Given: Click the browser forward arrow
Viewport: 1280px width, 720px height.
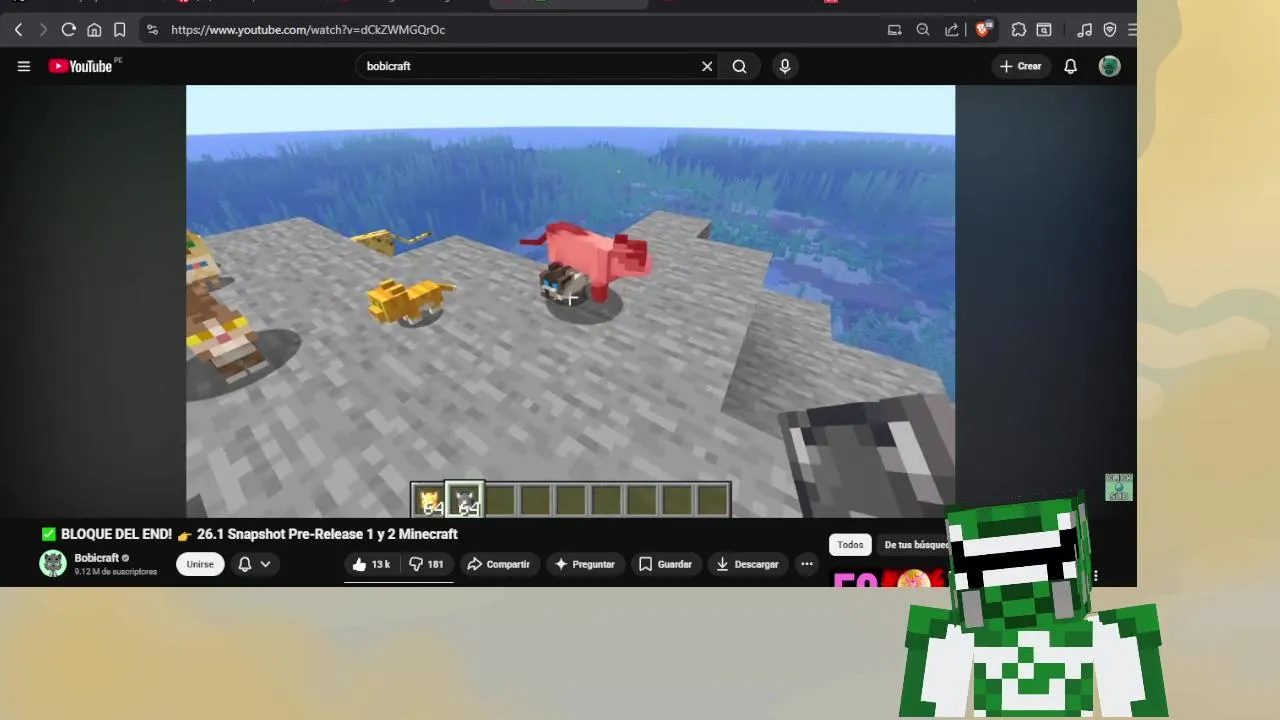Looking at the screenshot, I should (43, 30).
